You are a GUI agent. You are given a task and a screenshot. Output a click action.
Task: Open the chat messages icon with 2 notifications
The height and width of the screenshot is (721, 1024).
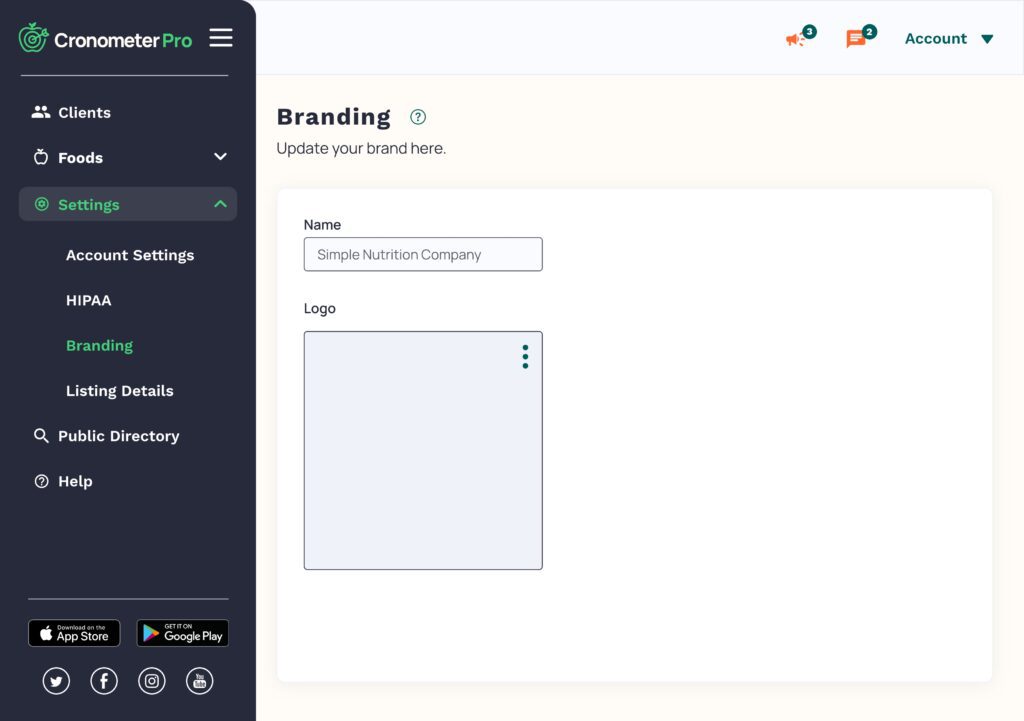coord(856,38)
